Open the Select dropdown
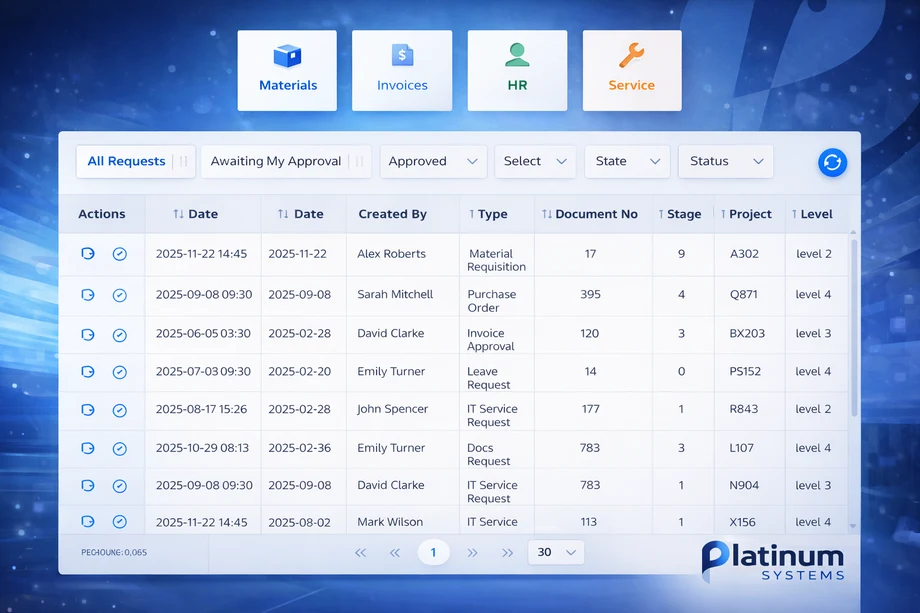 (x=535, y=161)
